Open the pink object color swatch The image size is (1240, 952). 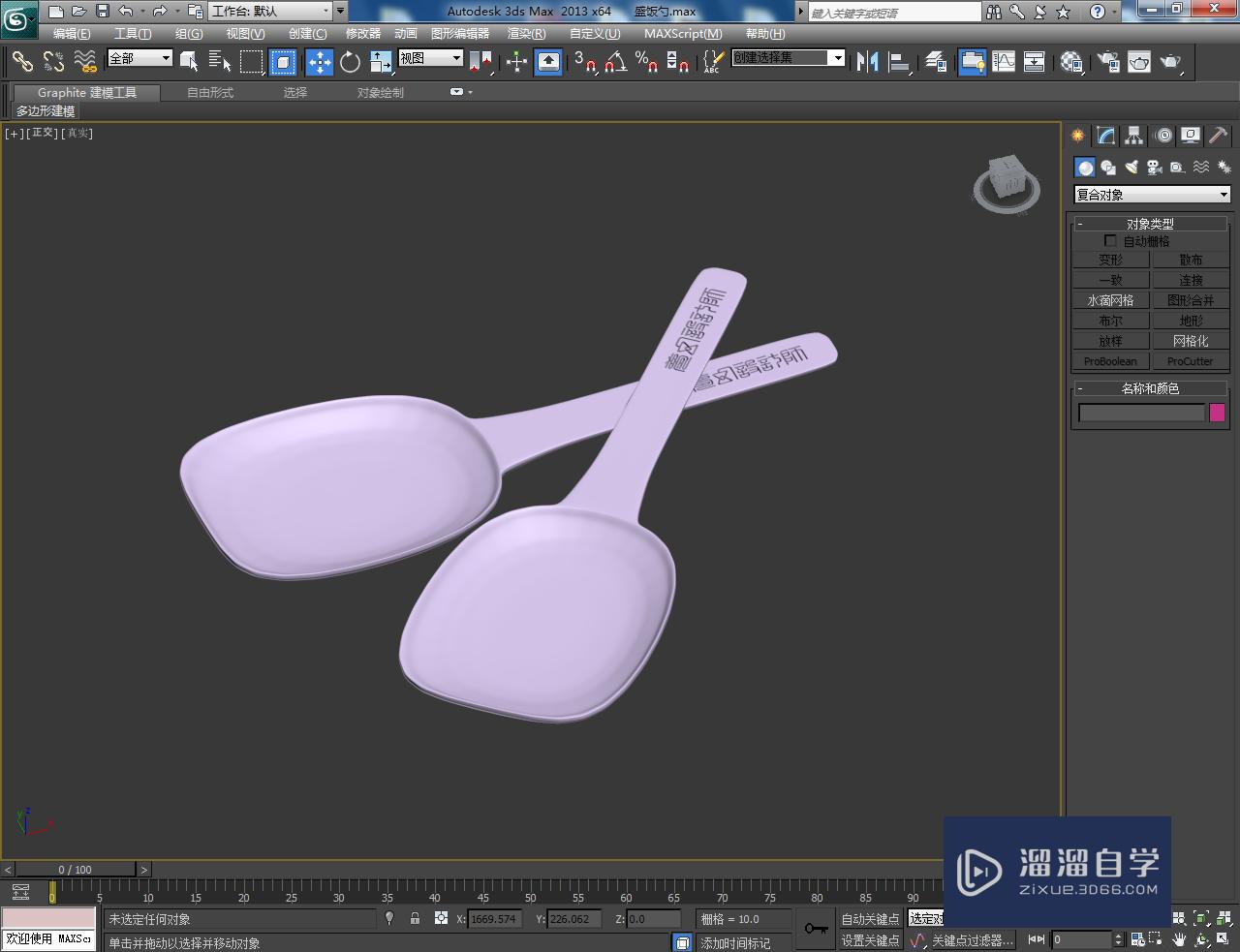[1217, 414]
